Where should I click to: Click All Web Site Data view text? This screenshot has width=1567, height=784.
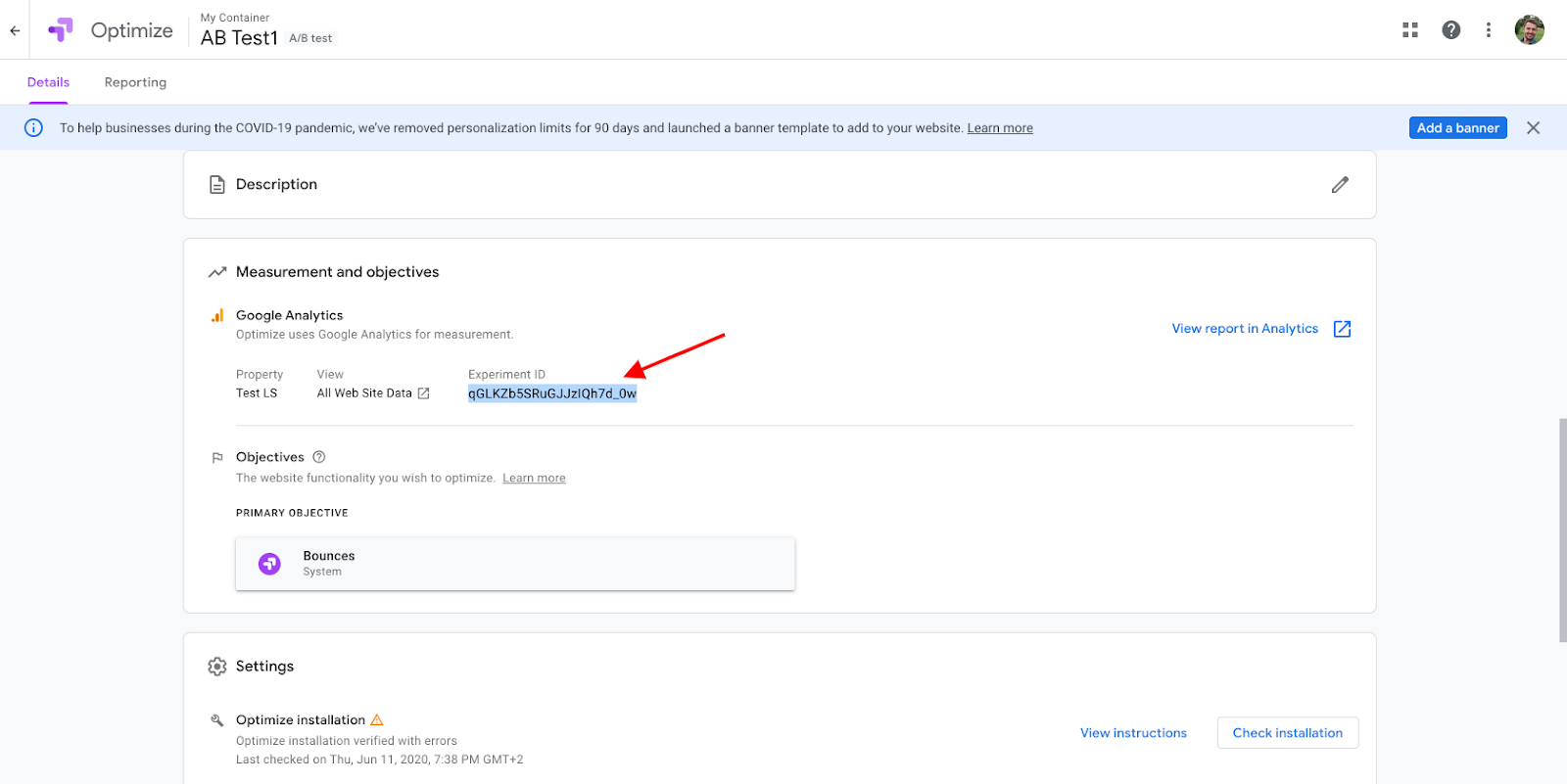[364, 393]
